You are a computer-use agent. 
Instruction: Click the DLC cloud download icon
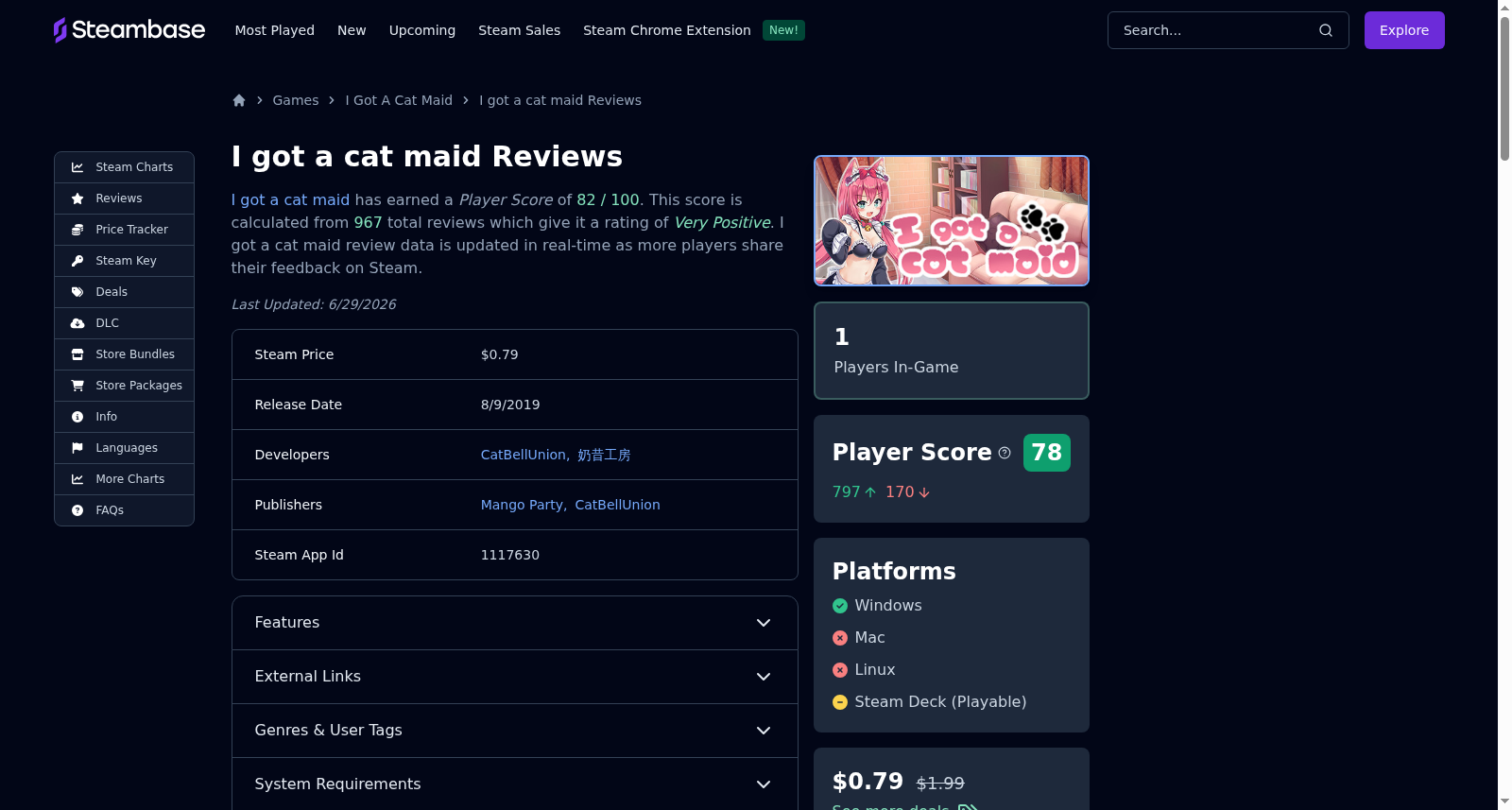77,323
